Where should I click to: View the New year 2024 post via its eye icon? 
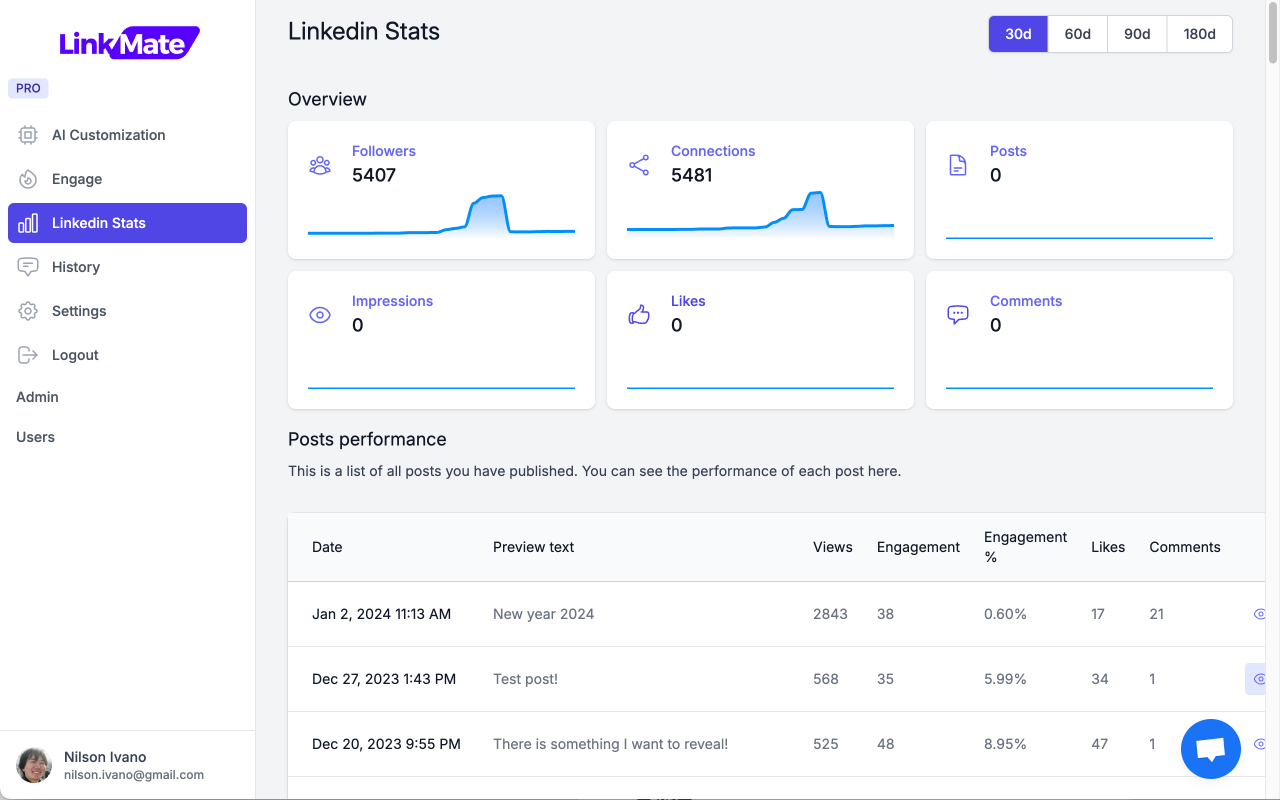(x=1259, y=614)
